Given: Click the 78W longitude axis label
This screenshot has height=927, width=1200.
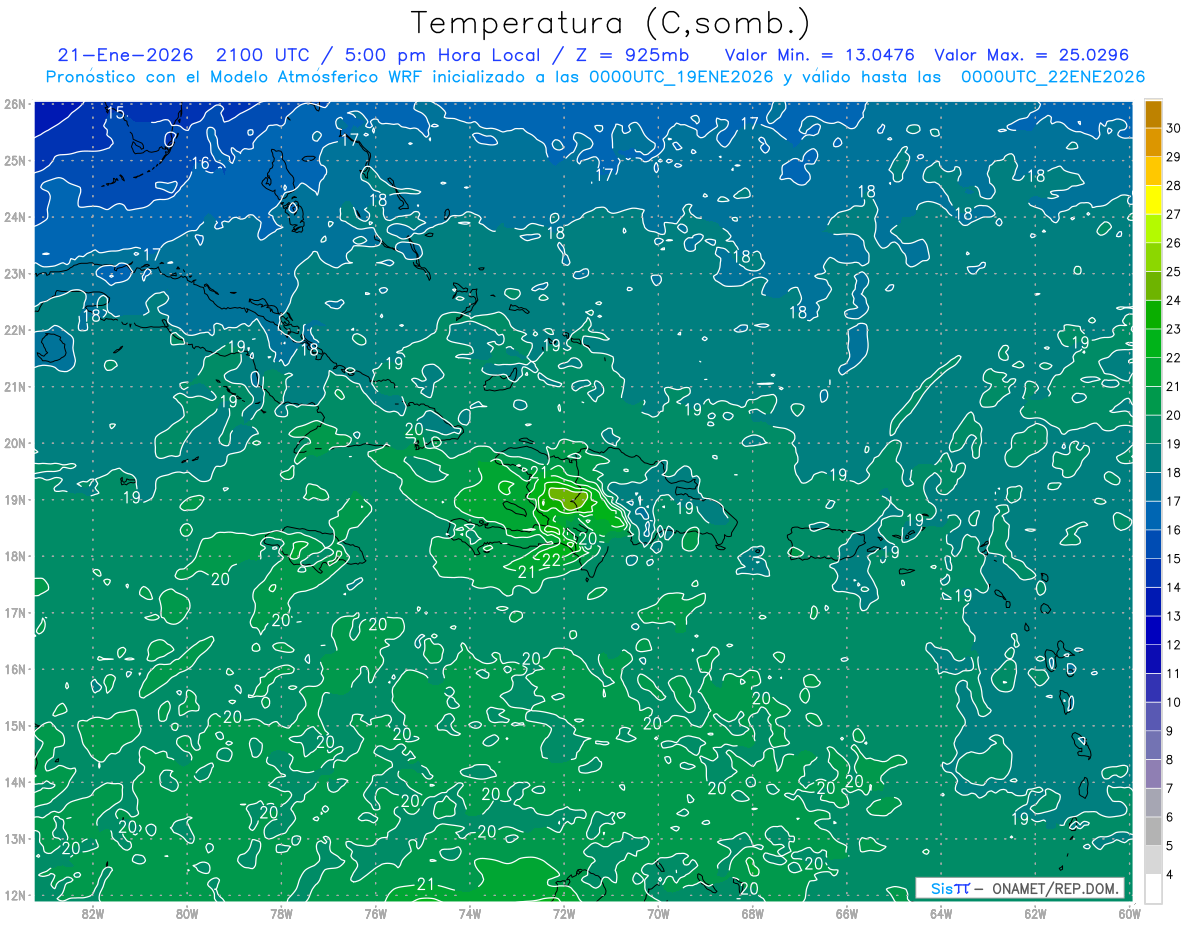Looking at the screenshot, I should tap(281, 913).
